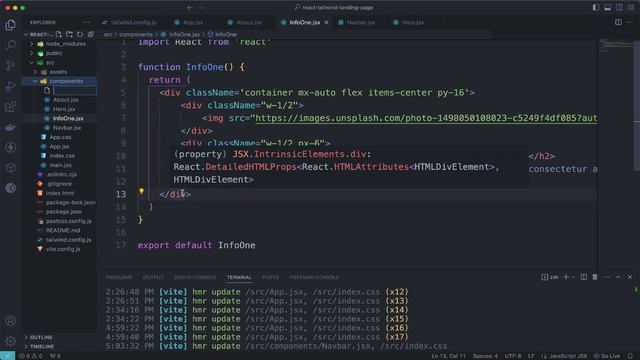Click the New Folder icon in Explorer header
The width and height of the screenshot is (640, 360).
tap(69, 34)
